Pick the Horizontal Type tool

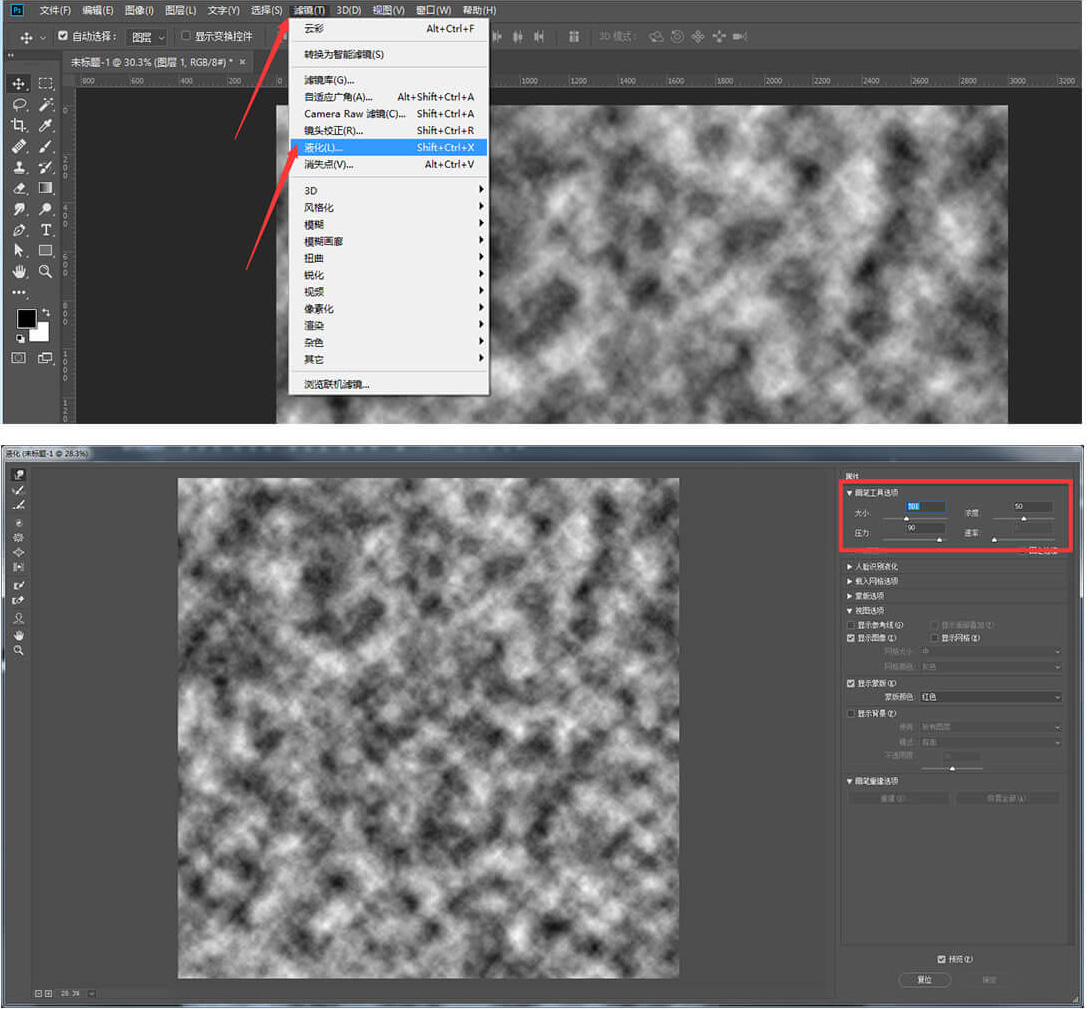tap(45, 229)
